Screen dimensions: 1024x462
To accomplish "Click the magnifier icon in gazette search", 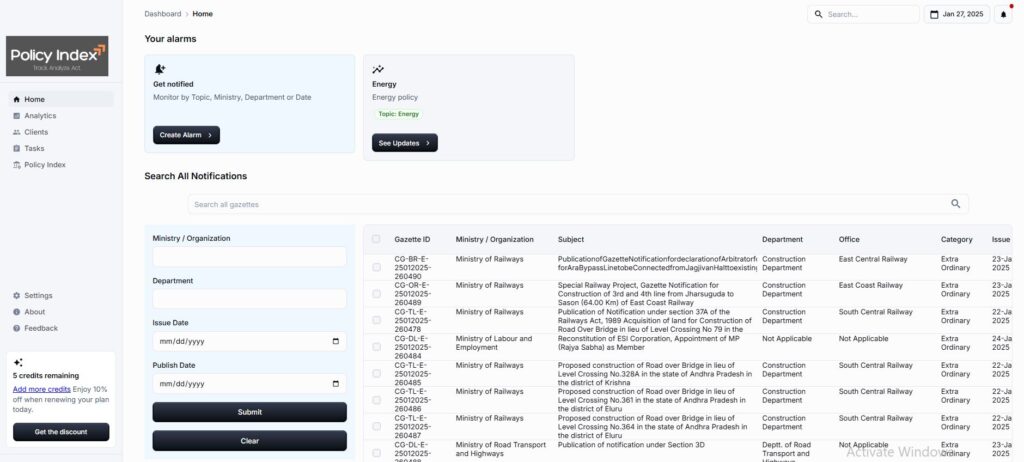I will 955,204.
